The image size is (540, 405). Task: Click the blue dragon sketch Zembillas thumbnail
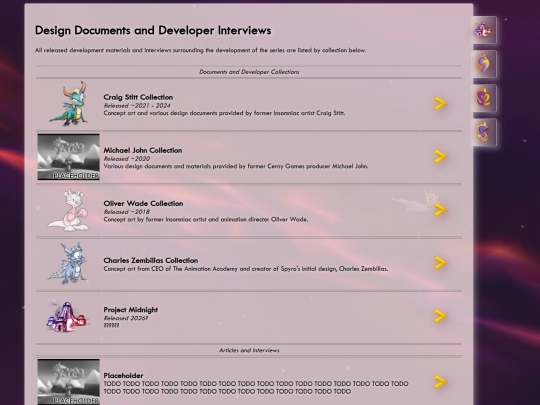point(69,263)
